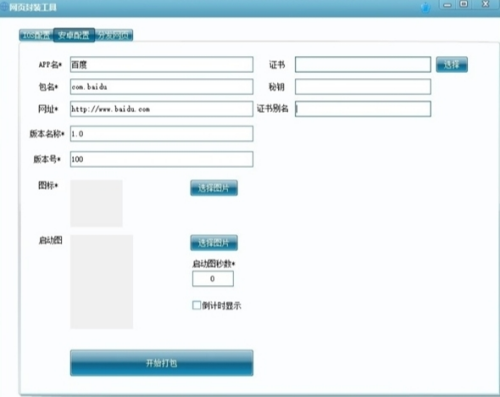The width and height of the screenshot is (500, 397).
Task: Focus the 秘钥 input field
Action: click(363, 87)
